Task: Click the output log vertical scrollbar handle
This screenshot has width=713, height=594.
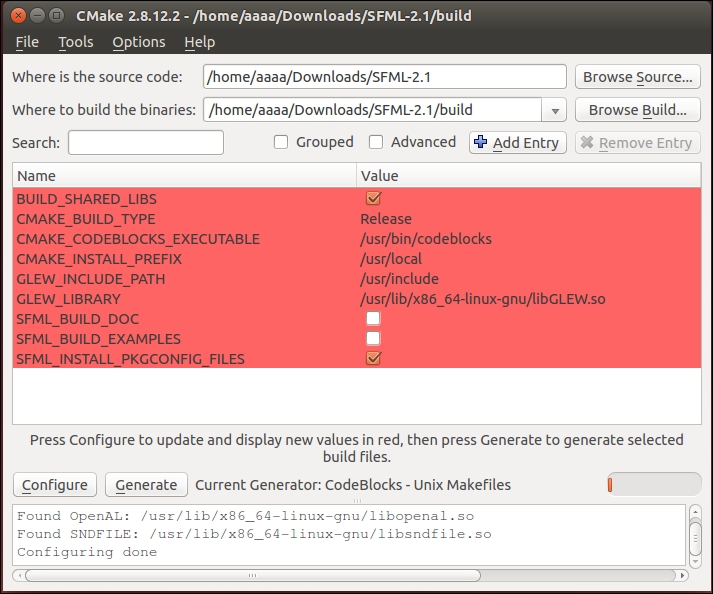Action: coord(695,539)
